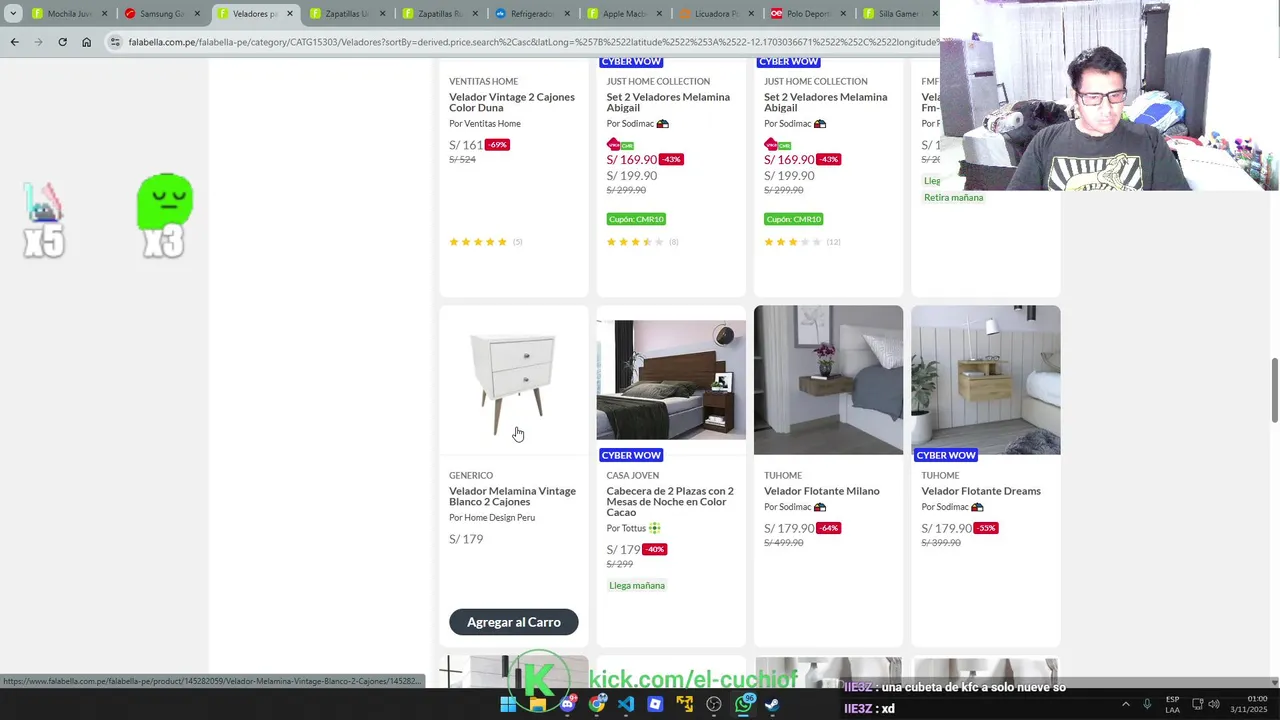Viewport: 1280px width, 720px height.
Task: Show hidden system tray icons
Action: (x=1125, y=704)
